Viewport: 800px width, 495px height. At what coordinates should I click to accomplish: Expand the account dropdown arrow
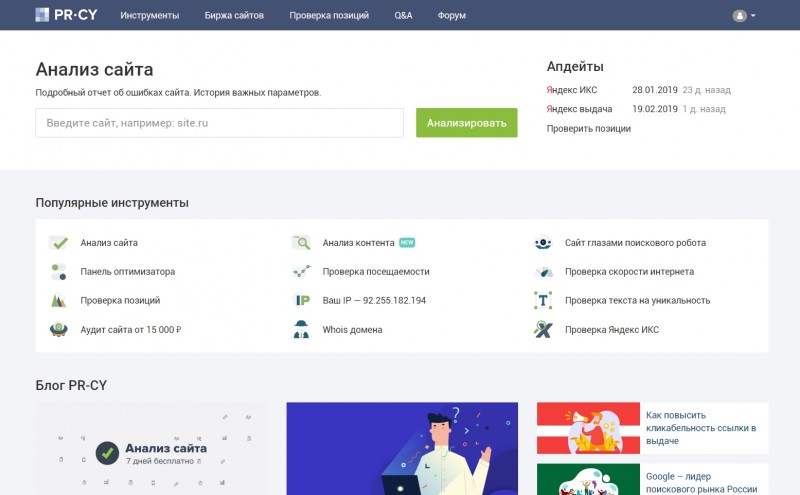coord(753,16)
